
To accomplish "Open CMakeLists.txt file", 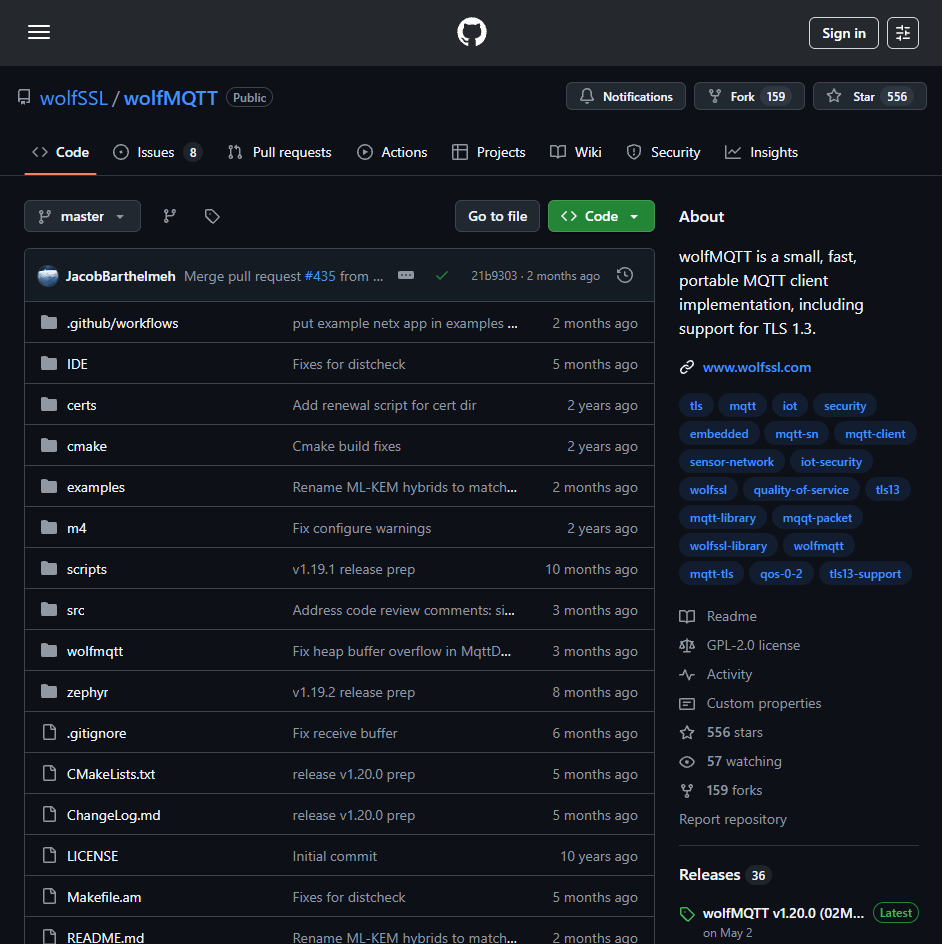I will coord(111,774).
